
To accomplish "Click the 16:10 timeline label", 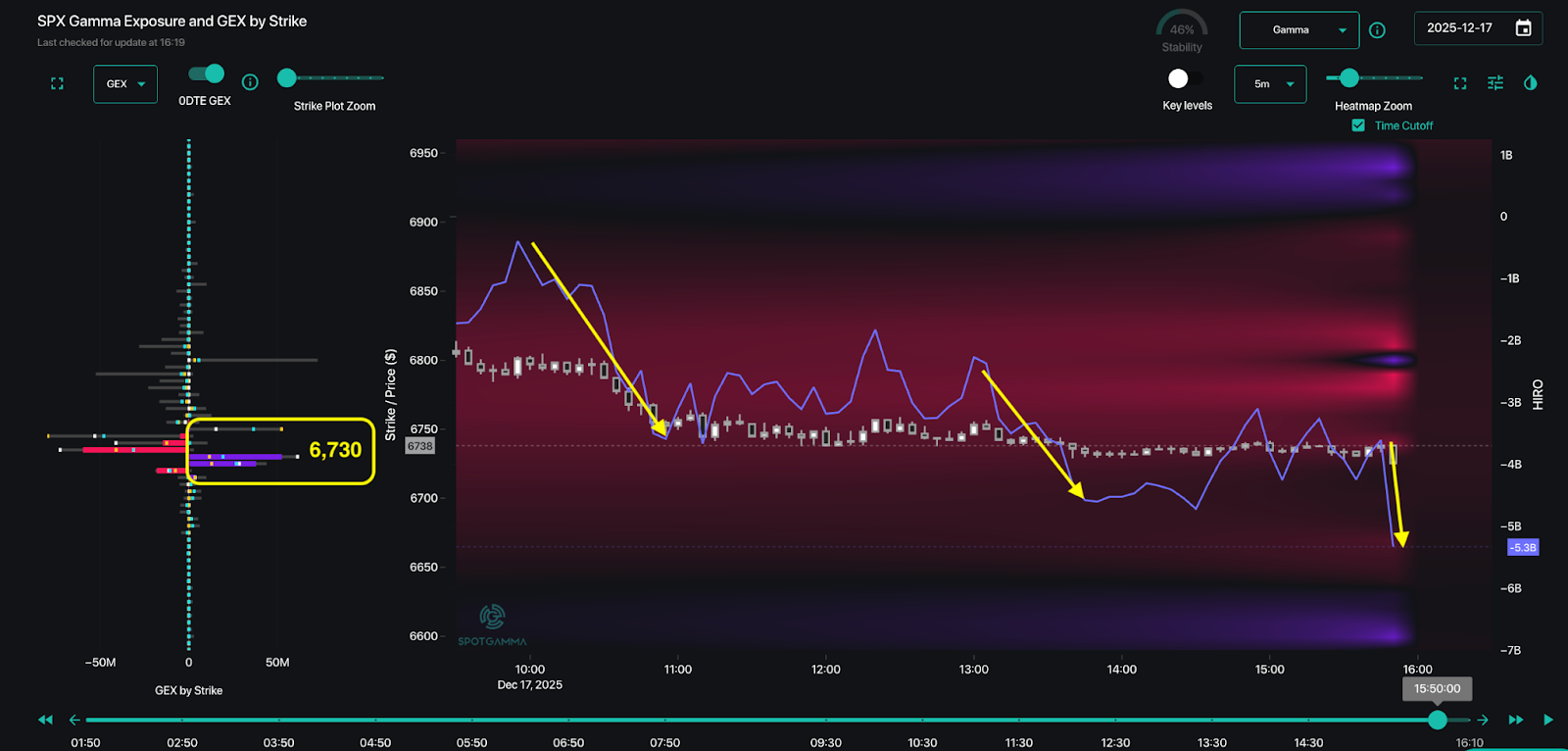I will (1469, 743).
